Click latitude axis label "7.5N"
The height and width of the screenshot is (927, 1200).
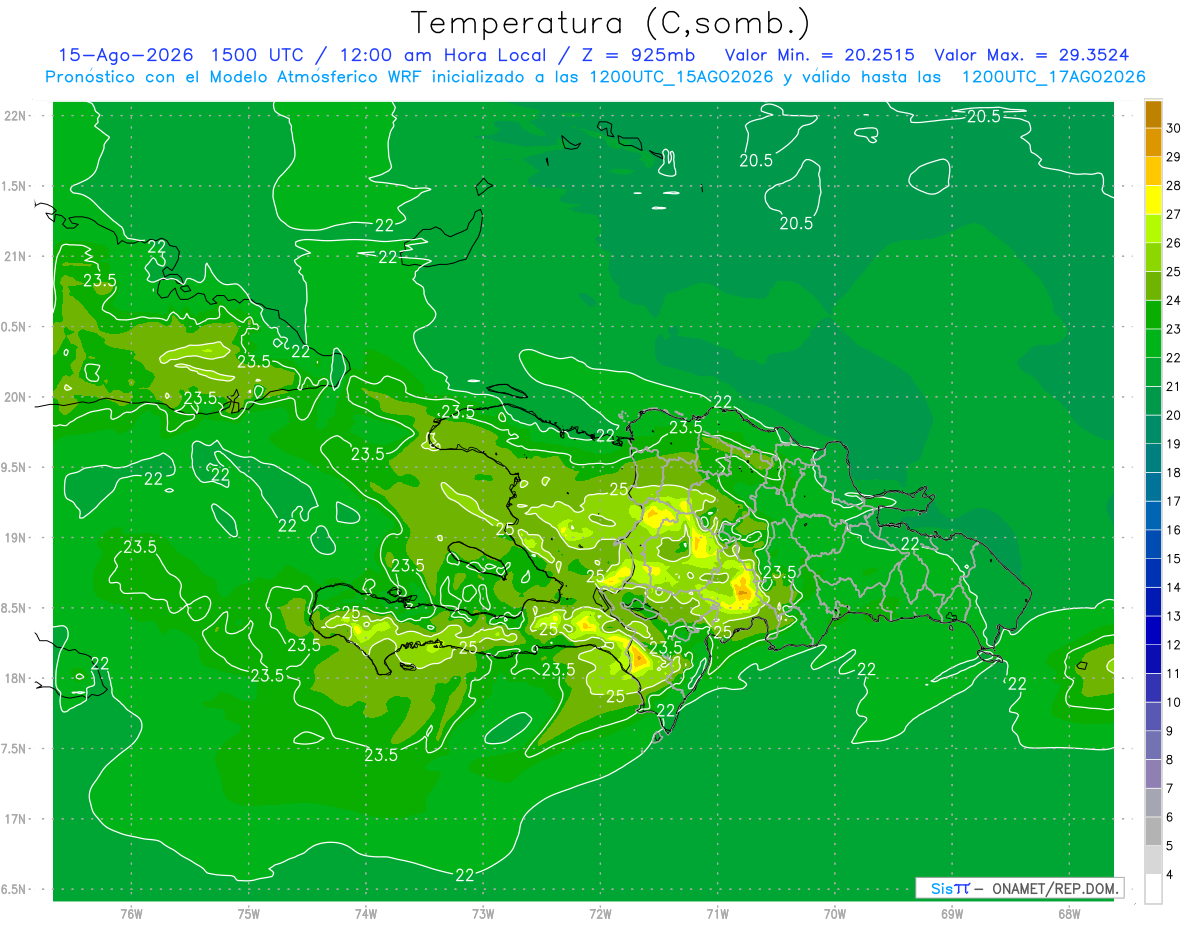(15, 749)
